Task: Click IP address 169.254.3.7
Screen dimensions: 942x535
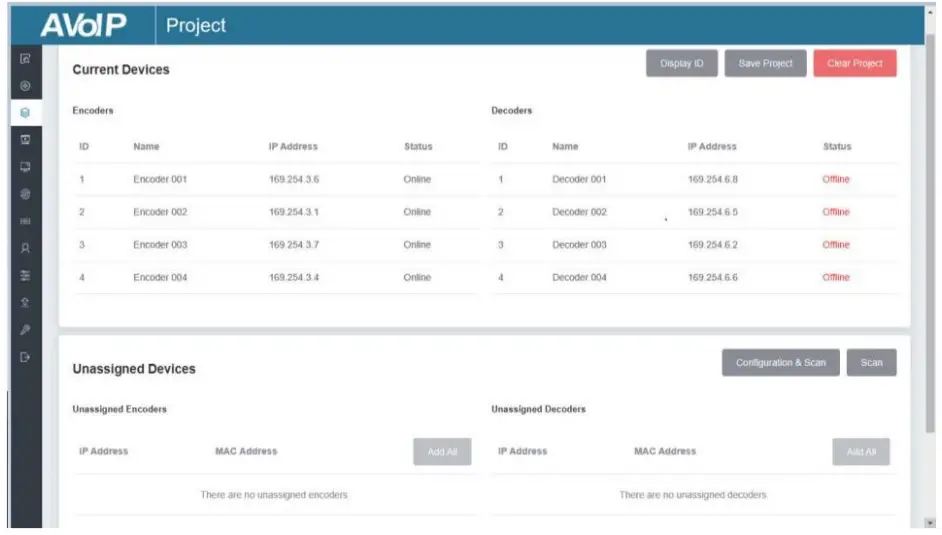Action: tap(294, 244)
